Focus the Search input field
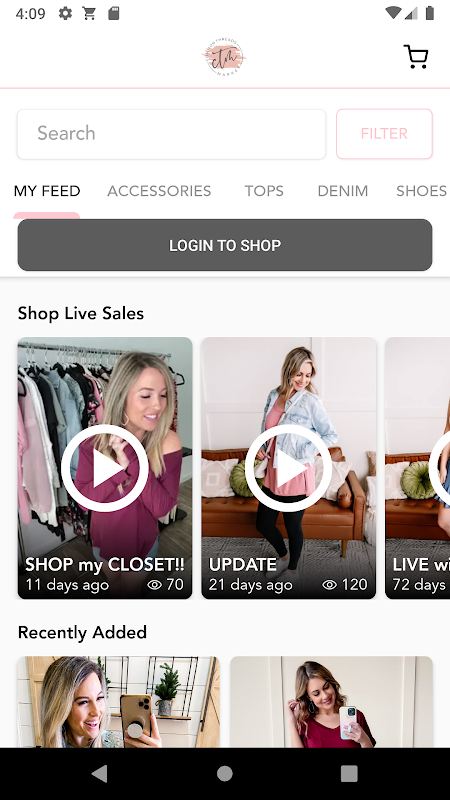 [171, 134]
